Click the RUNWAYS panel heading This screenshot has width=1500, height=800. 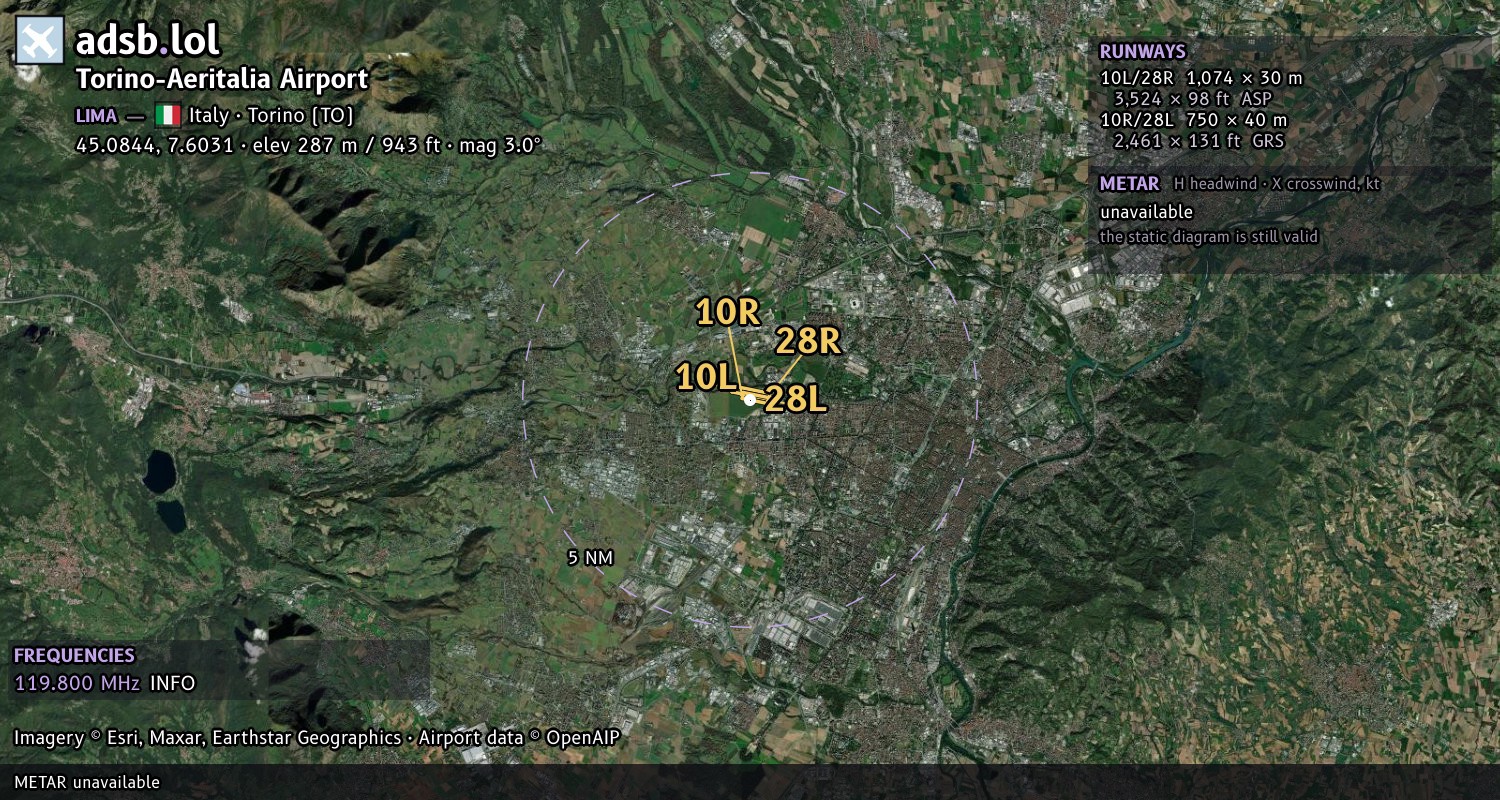[1142, 52]
